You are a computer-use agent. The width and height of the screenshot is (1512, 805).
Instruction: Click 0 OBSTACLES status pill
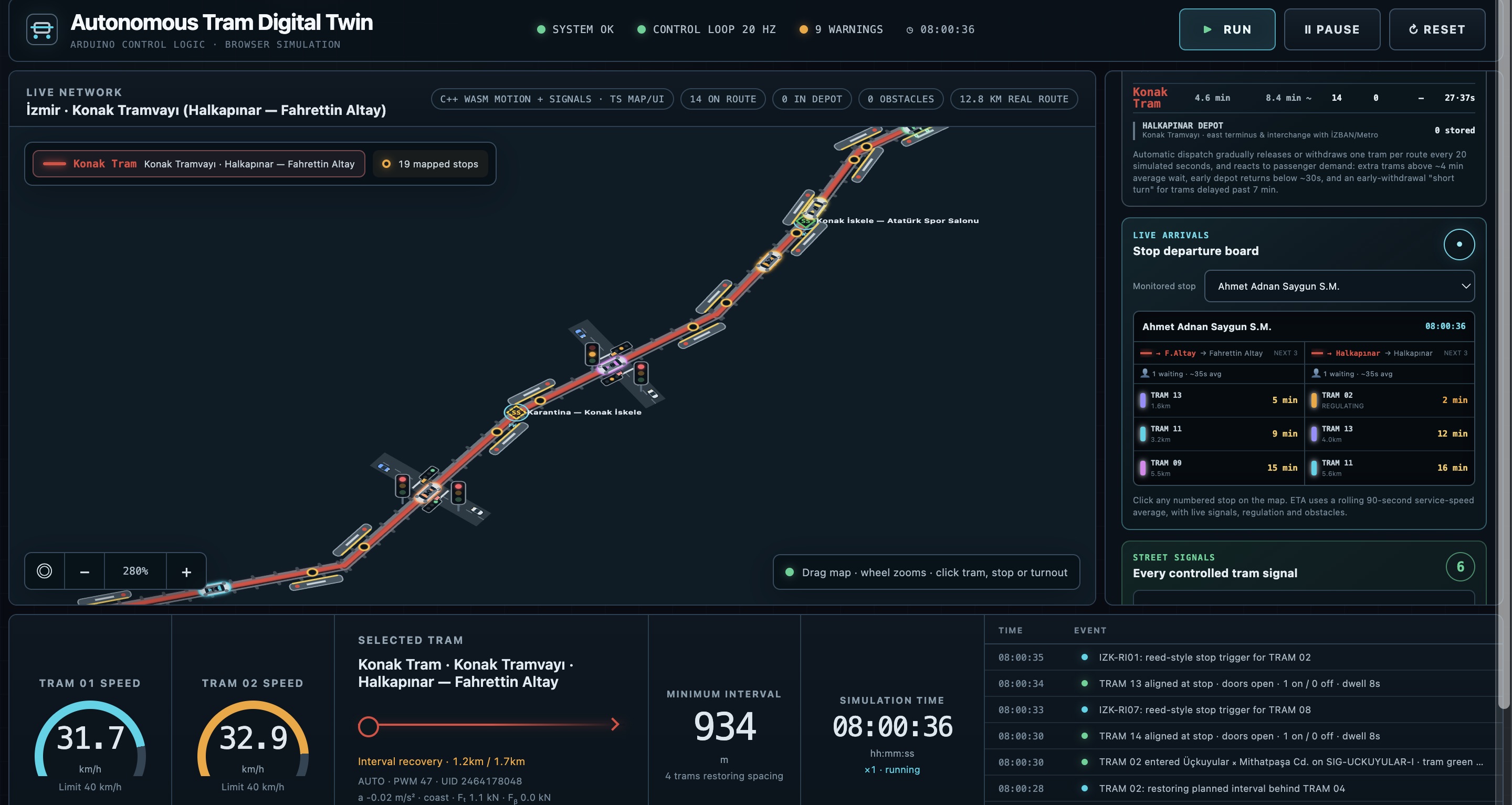point(900,99)
